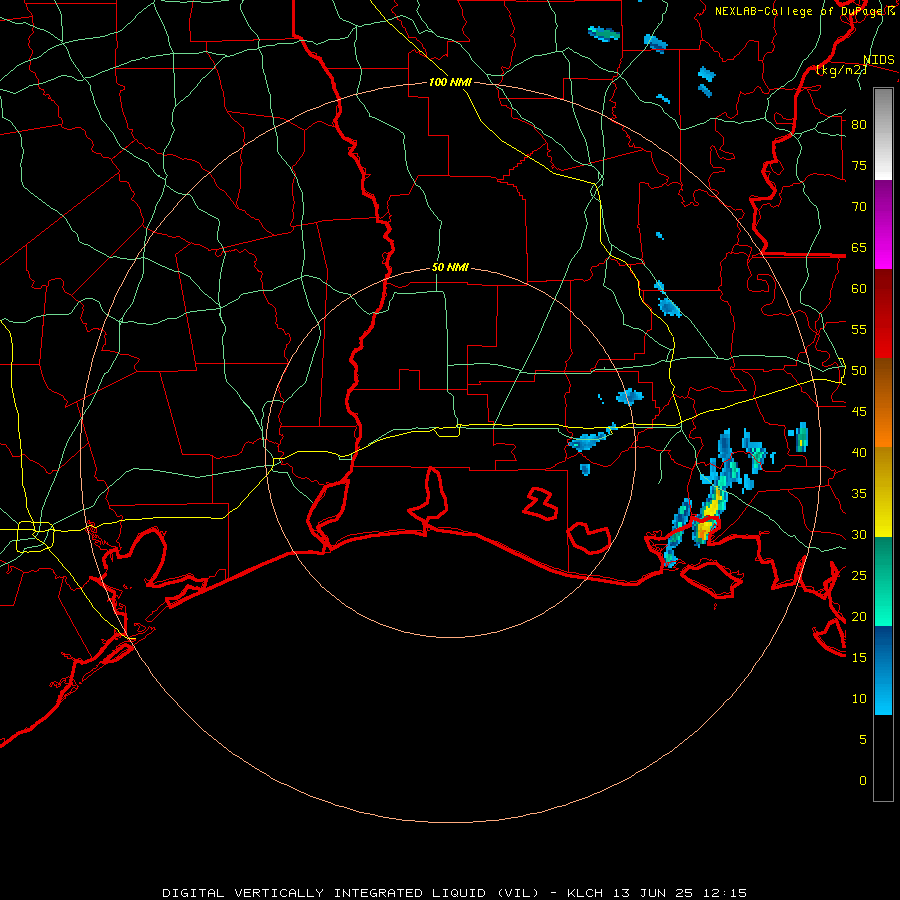Image resolution: width=900 pixels, height=900 pixels.
Task: Click the Digital Vertically Integrated Liquid title text
Action: click(x=351, y=893)
